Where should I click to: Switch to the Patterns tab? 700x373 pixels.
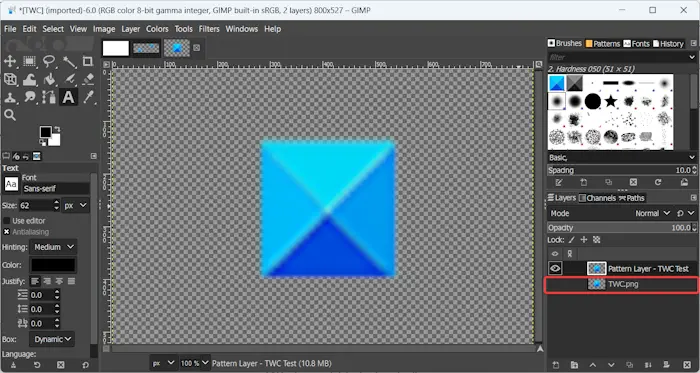(x=603, y=43)
